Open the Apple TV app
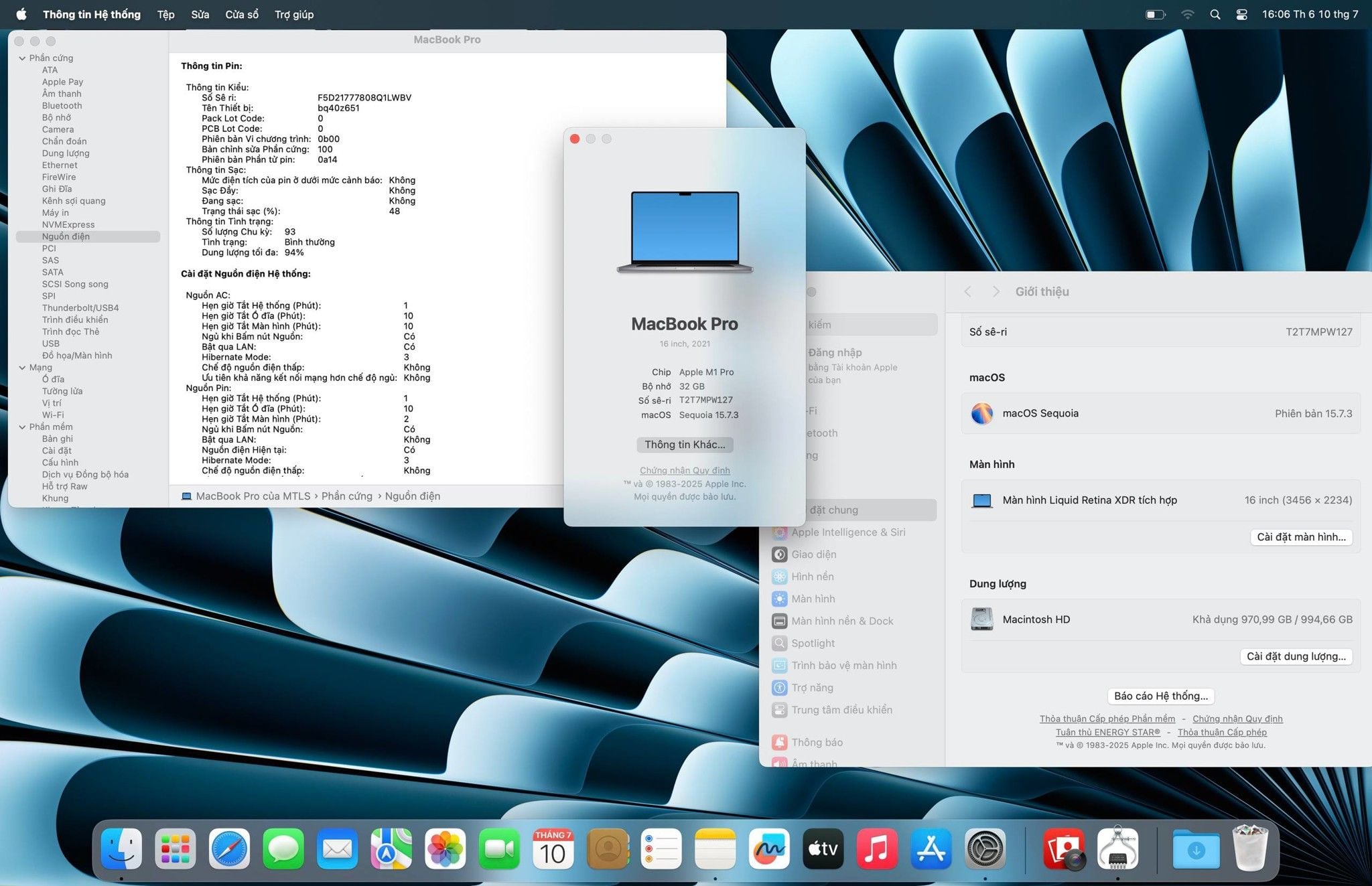 pyautogui.click(x=823, y=848)
